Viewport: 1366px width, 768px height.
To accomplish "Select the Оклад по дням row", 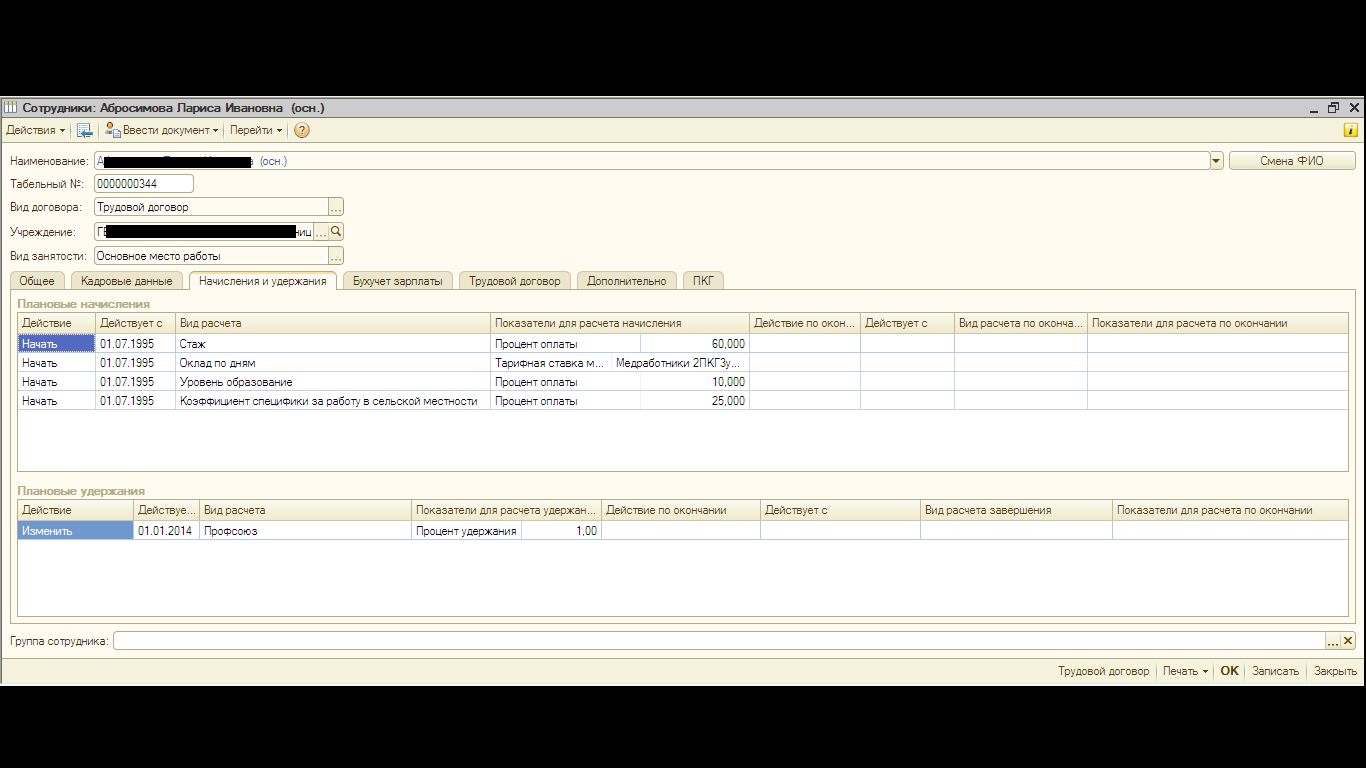I will 330,363.
